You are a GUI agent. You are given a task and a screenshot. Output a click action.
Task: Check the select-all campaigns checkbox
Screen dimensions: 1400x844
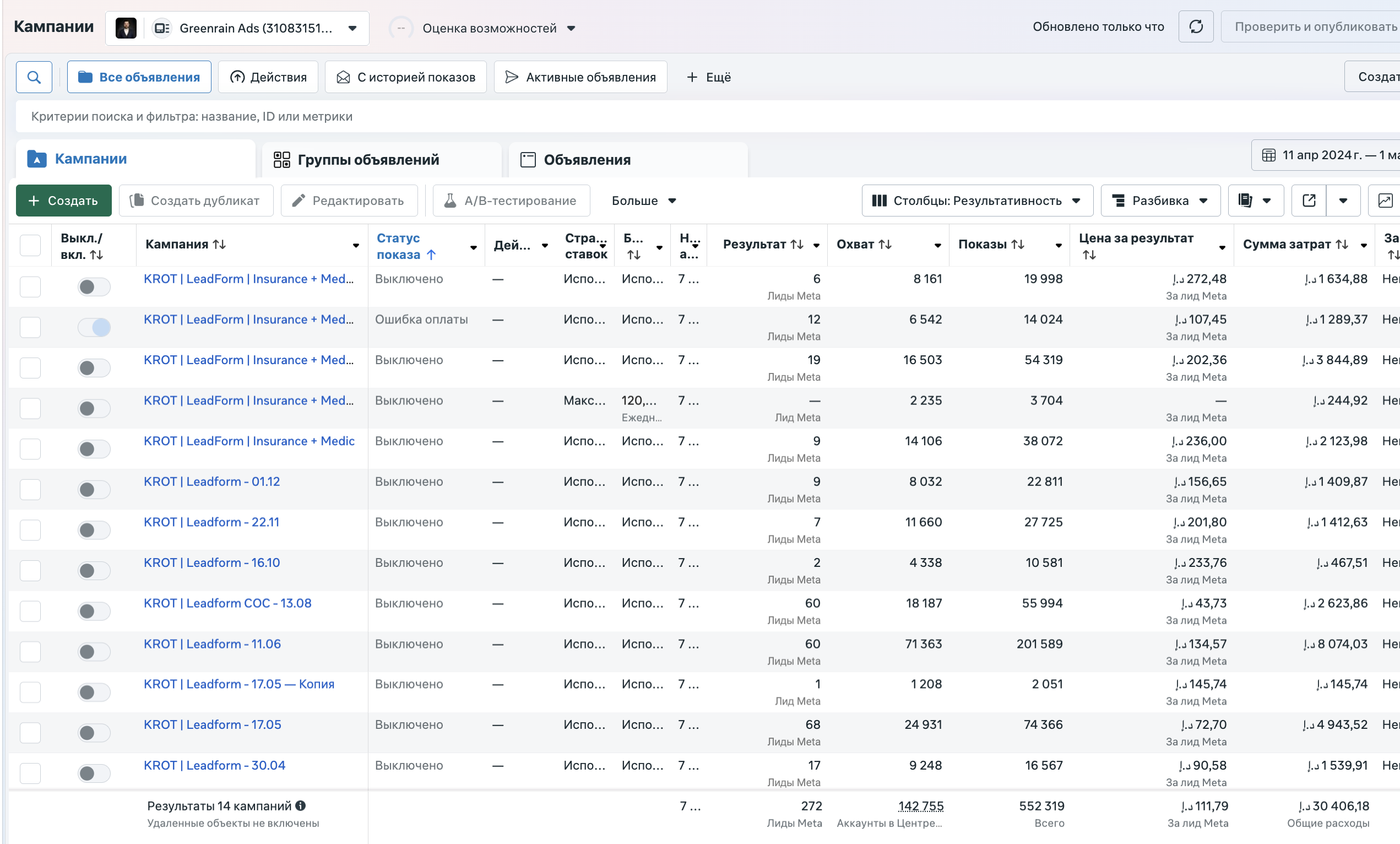click(x=30, y=246)
